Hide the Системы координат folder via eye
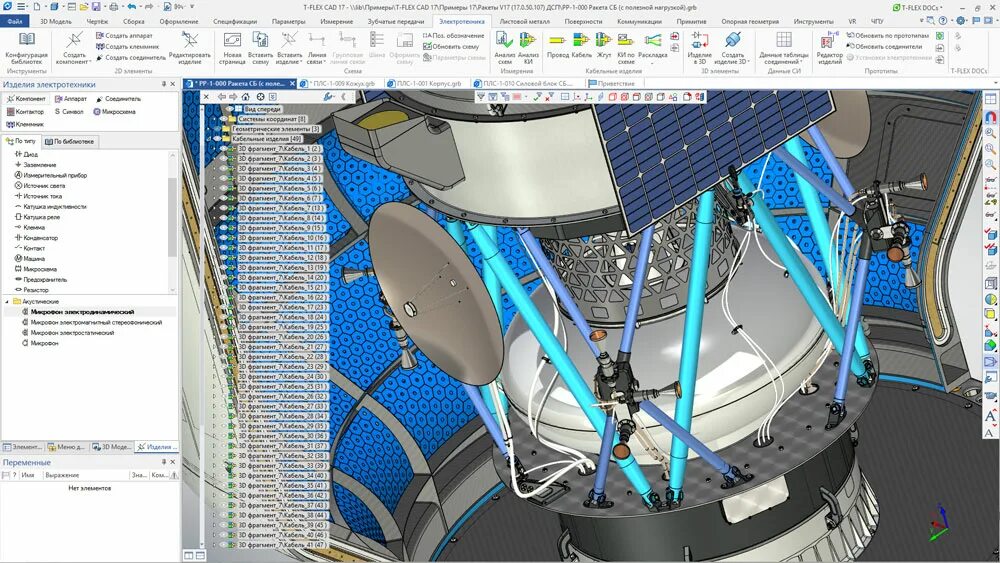The height and width of the screenshot is (563, 1000). tap(223, 119)
